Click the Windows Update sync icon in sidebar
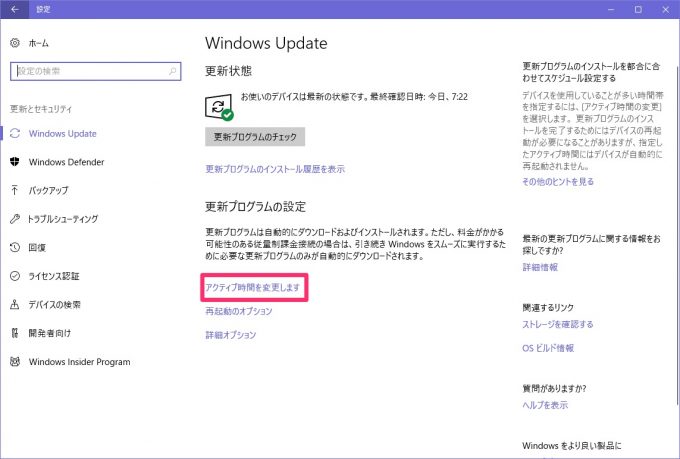 click(15, 133)
